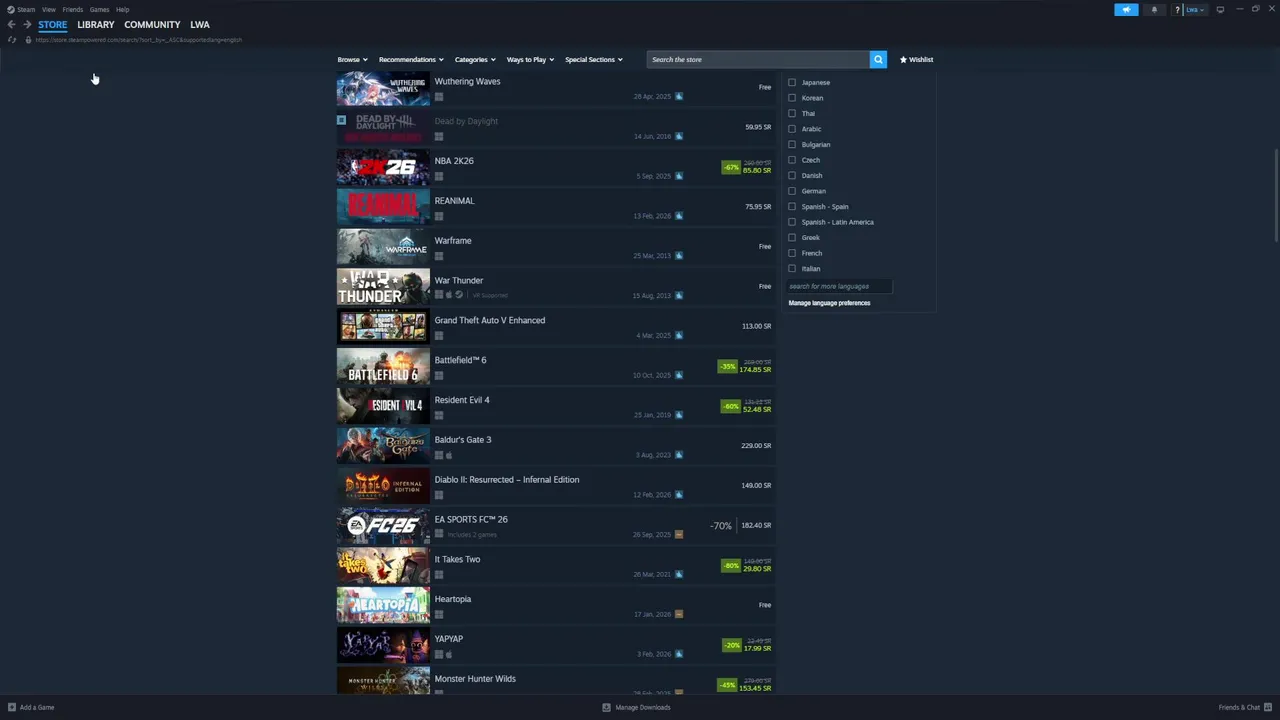Select the Arabic language checkbox
Viewport: 1280px width, 720px height.
[792, 129]
